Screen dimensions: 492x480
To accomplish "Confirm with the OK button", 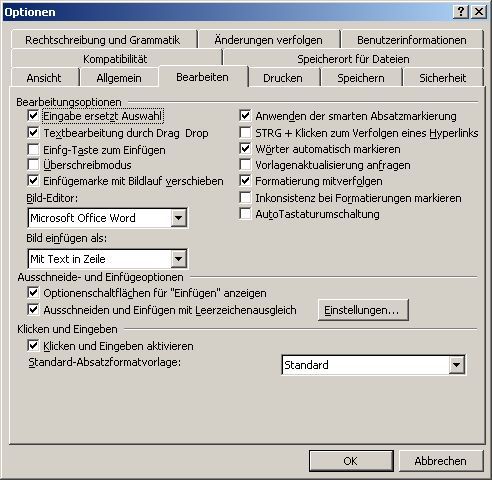I will pos(351,461).
